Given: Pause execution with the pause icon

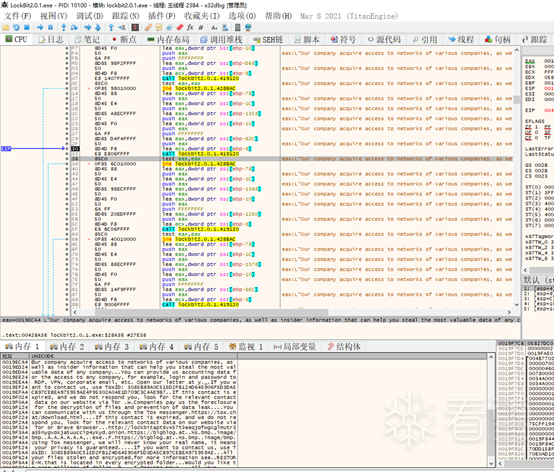Looking at the screenshot, I should click(50, 27).
